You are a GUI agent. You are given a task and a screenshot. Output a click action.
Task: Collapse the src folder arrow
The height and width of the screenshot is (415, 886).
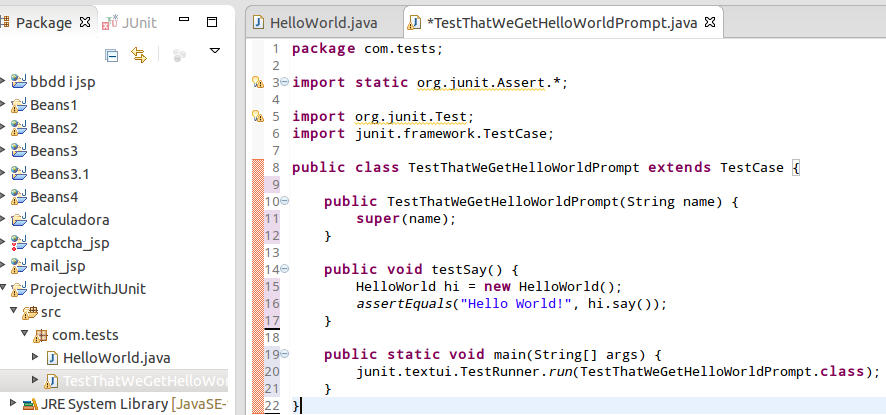pyautogui.click(x=13, y=312)
